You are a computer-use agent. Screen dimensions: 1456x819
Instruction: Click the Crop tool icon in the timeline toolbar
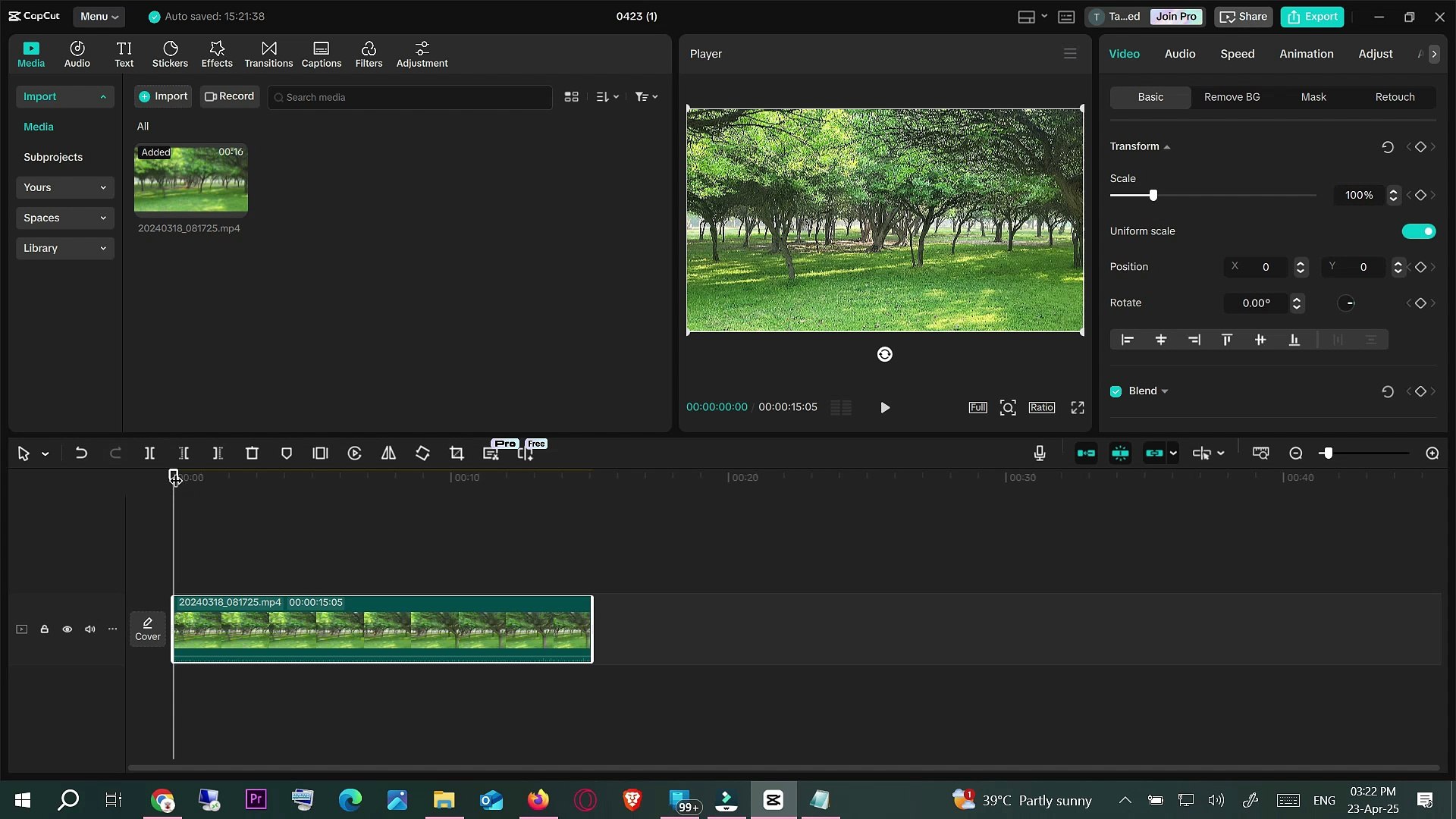(457, 453)
